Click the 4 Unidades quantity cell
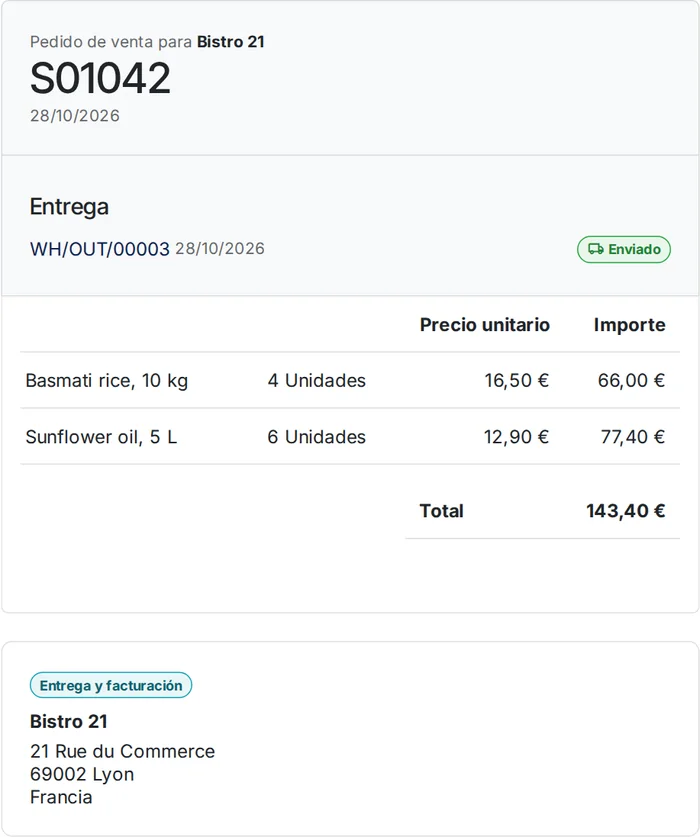The image size is (700, 837). pos(317,381)
